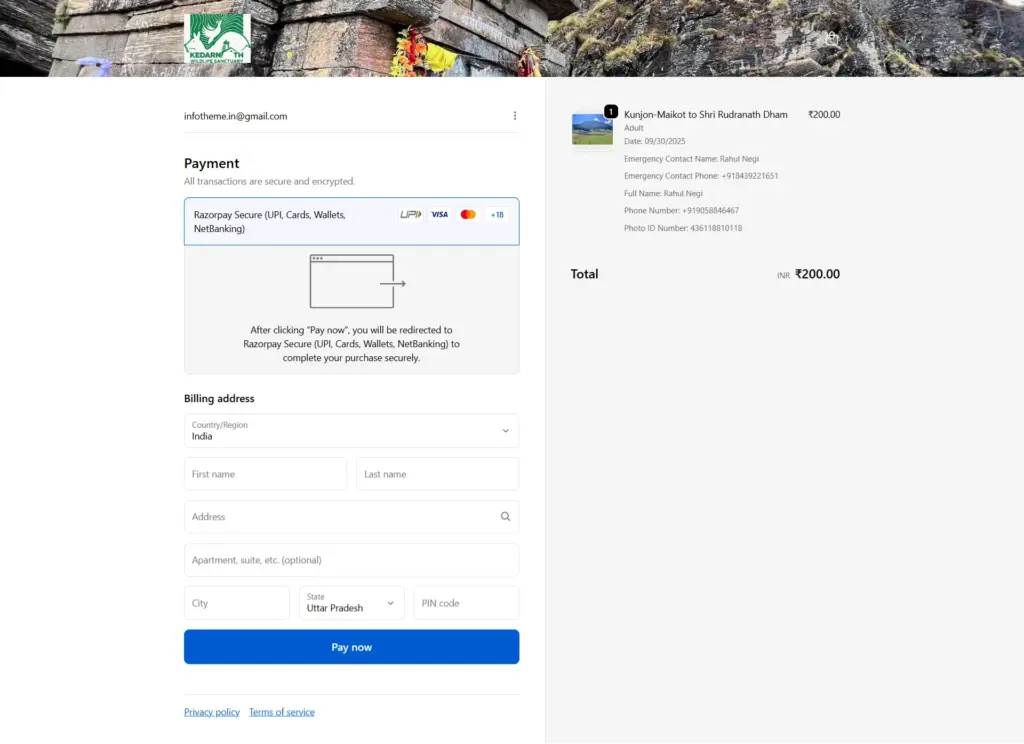Click the Kunjon-Maikot trek product thumbnail
This screenshot has width=1024, height=744.
coord(592,129)
